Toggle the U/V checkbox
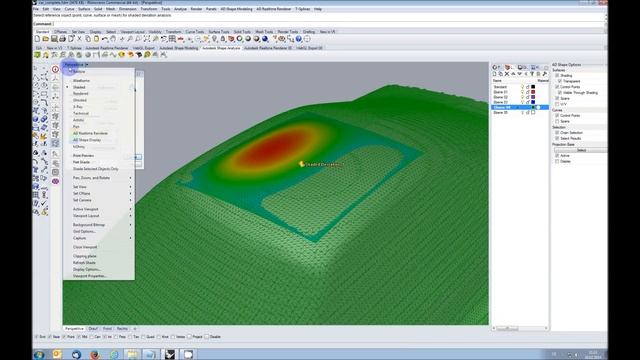The width and height of the screenshot is (640, 360). [x=557, y=104]
